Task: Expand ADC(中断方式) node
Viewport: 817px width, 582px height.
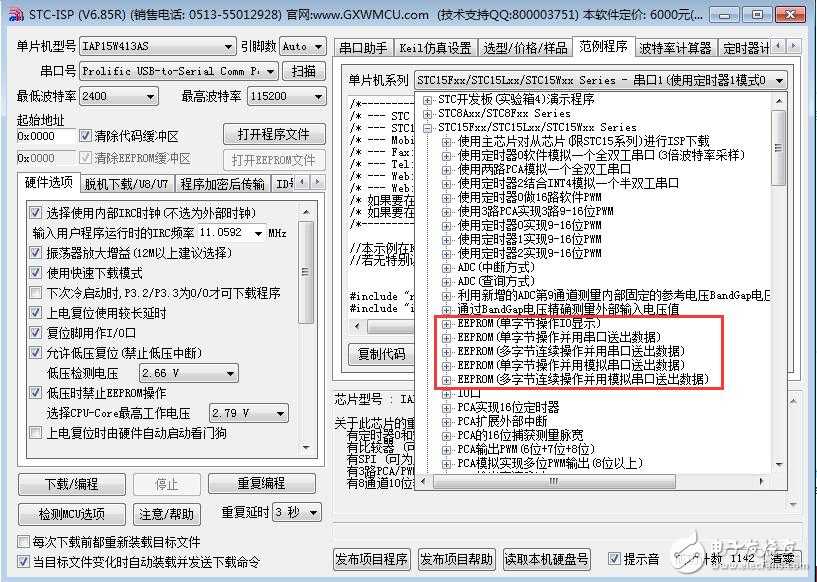Action: [x=447, y=268]
